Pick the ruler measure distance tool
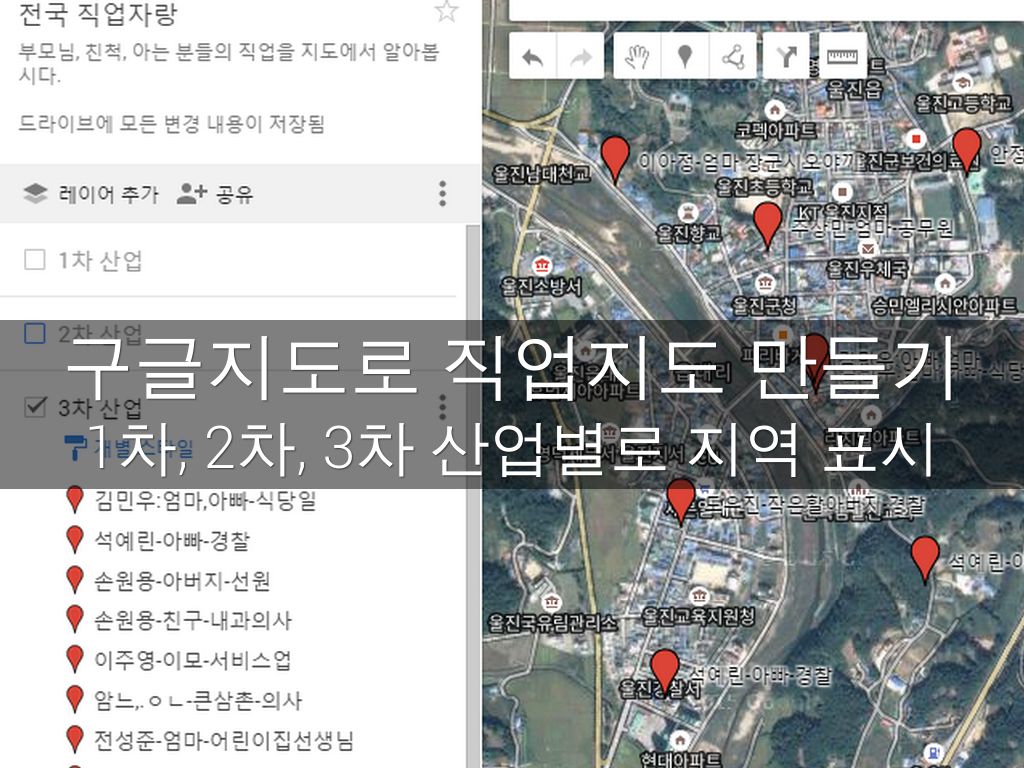Screen dimensions: 1024x768 pos(843,57)
